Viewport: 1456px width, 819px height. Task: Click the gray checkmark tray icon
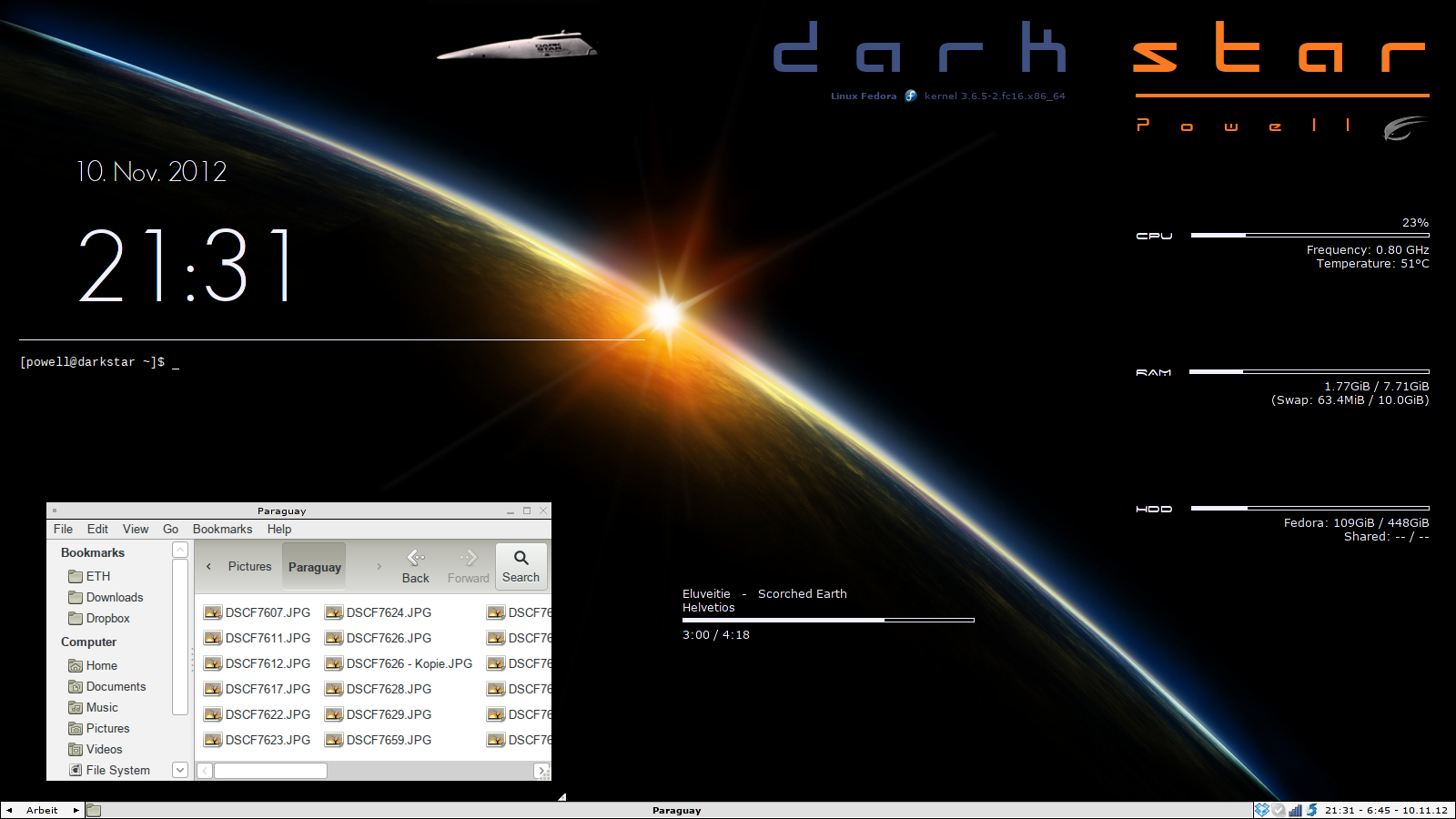tap(1279, 810)
